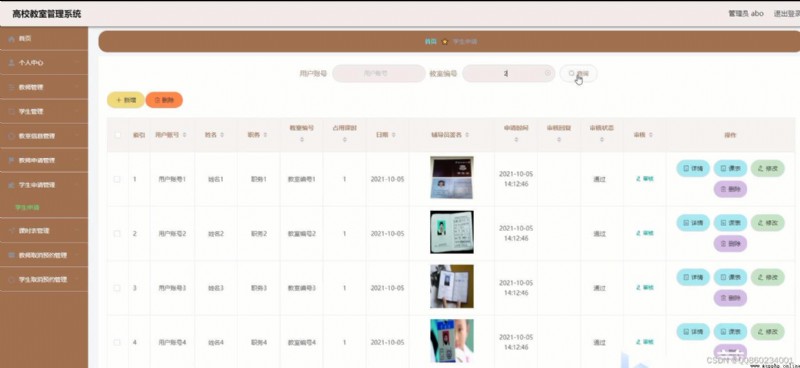Click the icon beside 教师取消预约管理 in sidebar

pos(12,255)
